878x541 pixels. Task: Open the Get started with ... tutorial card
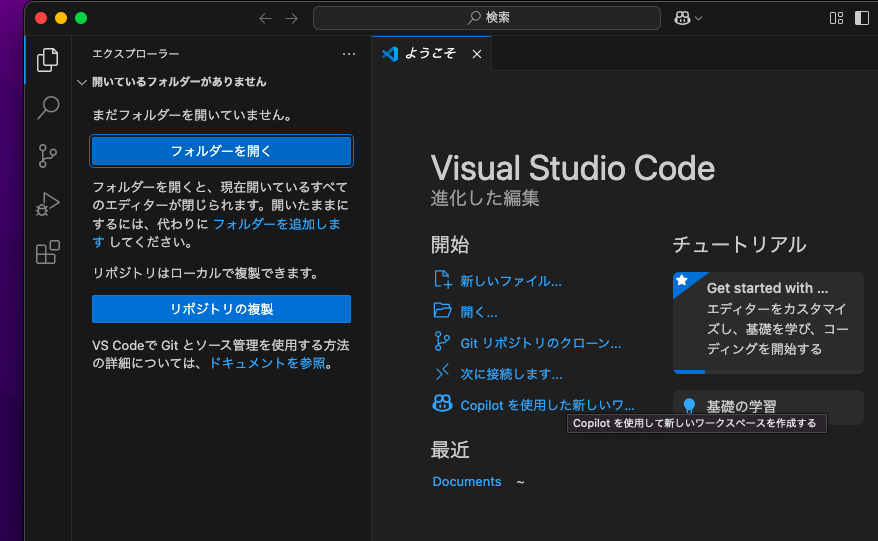[x=768, y=323]
